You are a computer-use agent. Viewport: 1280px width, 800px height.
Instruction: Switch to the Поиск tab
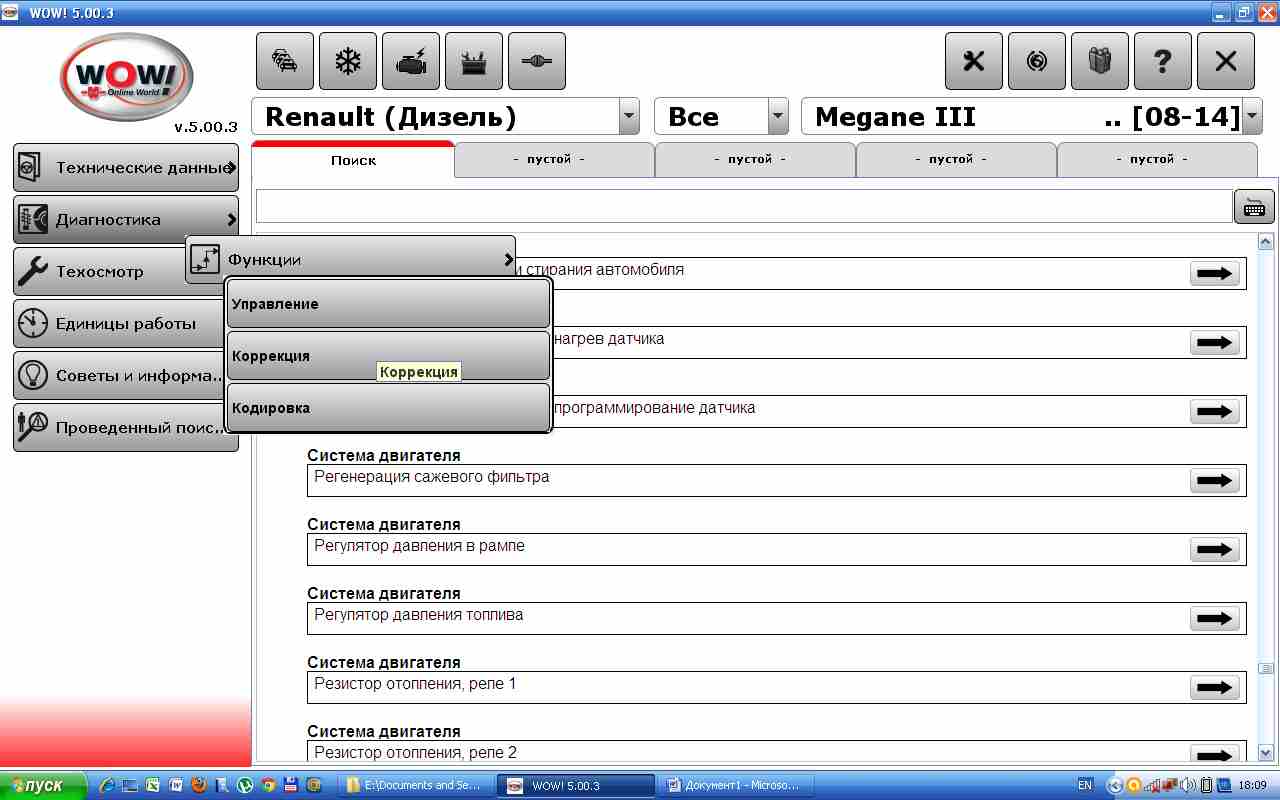353,160
